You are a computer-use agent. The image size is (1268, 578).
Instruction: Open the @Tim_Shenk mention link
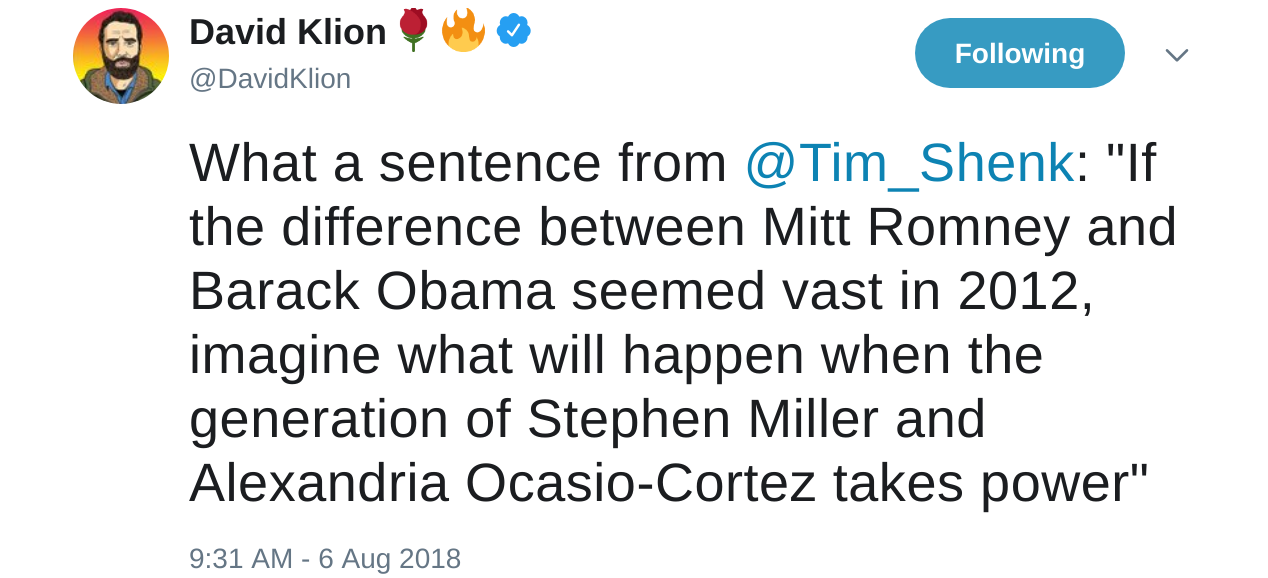(x=908, y=163)
